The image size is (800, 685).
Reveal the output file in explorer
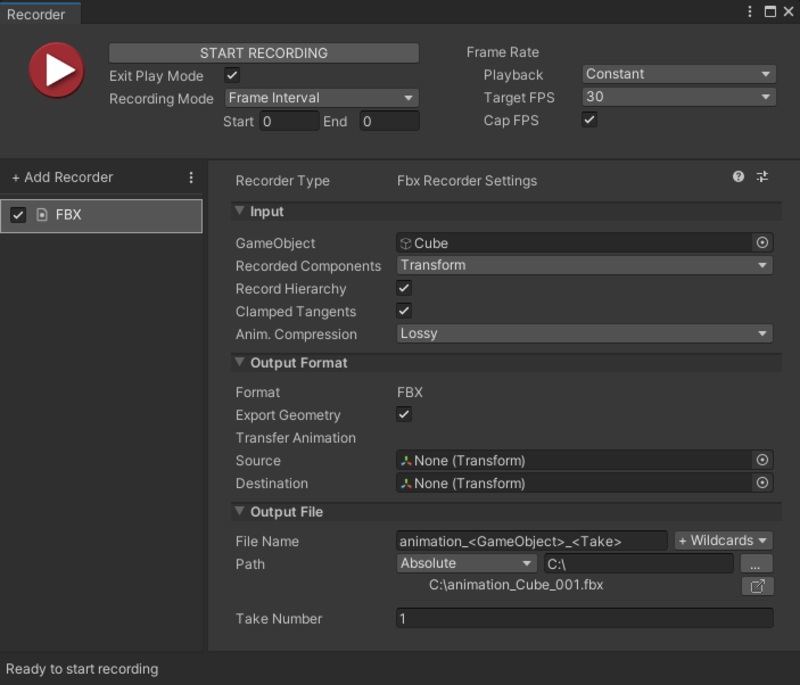coord(758,586)
